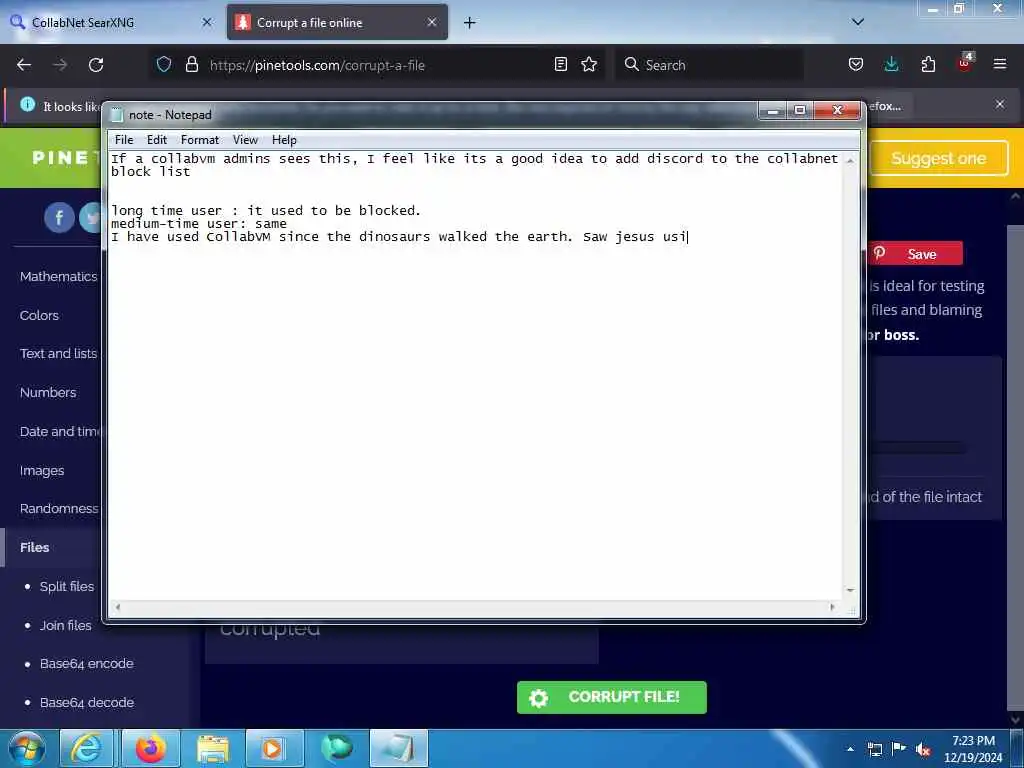This screenshot has width=1024, height=768.
Task: Open the Notepad View menu
Action: pos(246,140)
